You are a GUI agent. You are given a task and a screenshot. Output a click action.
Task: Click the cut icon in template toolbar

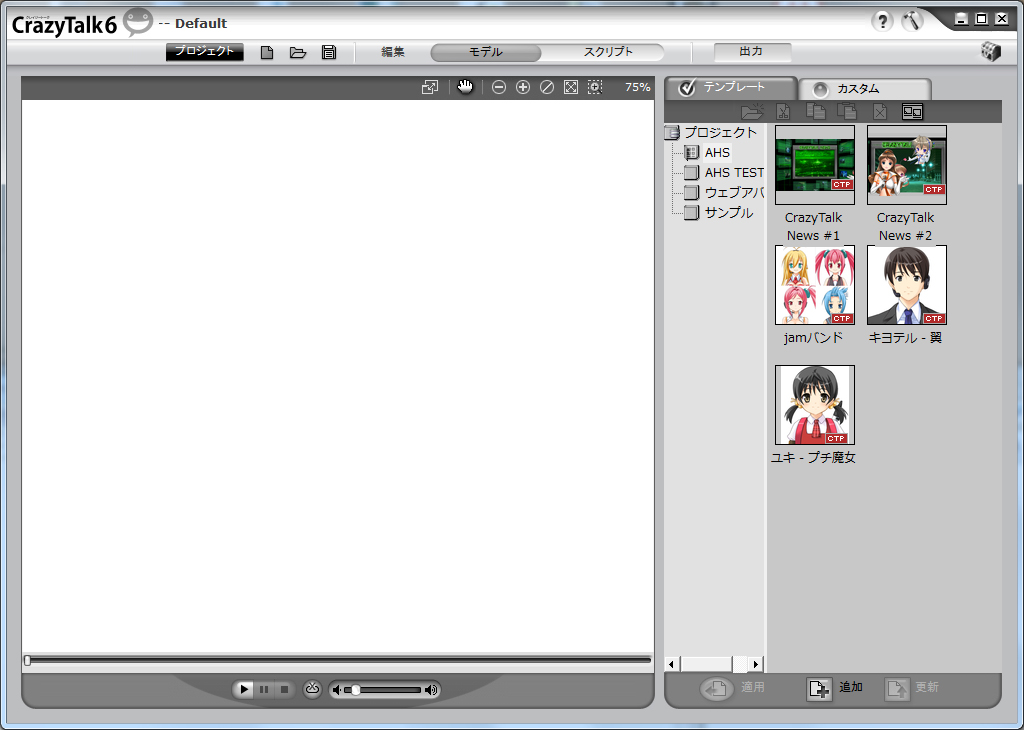(784, 112)
